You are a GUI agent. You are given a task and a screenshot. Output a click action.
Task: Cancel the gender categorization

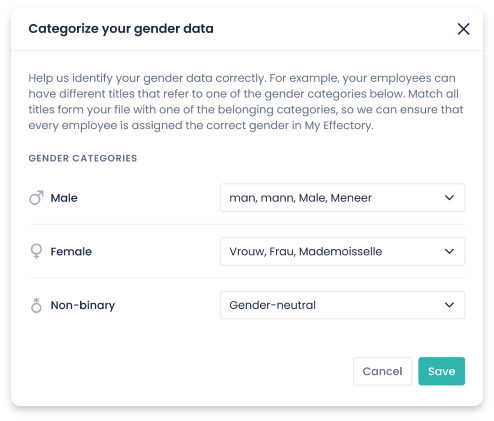382,371
